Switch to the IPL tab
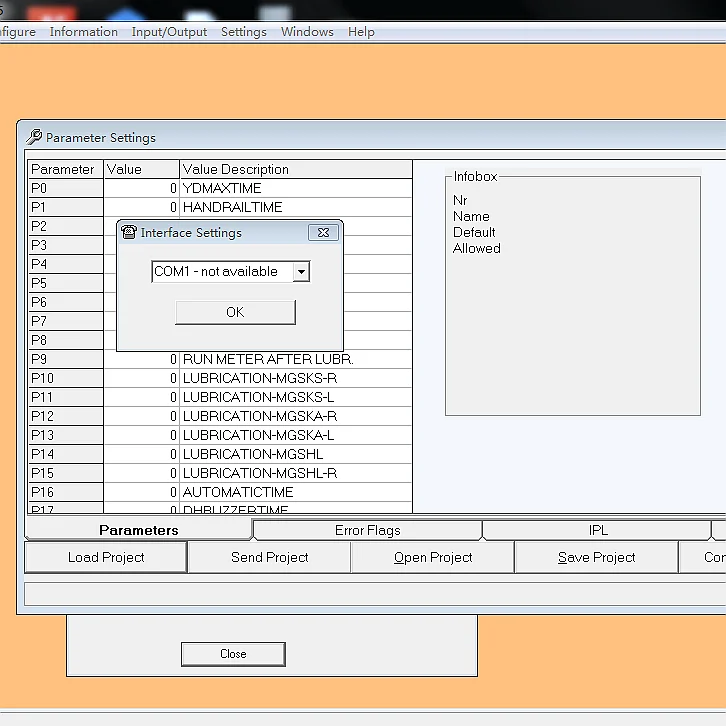 point(597,530)
